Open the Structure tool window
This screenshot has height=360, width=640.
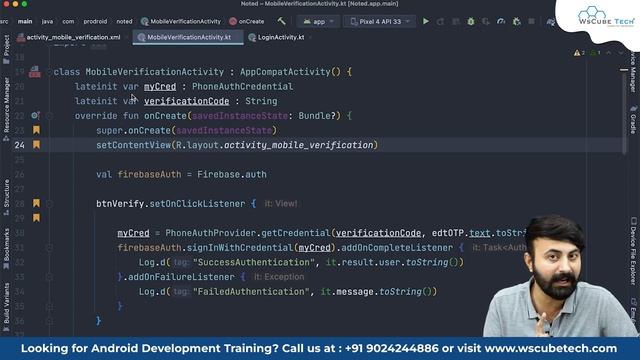coord(6,197)
